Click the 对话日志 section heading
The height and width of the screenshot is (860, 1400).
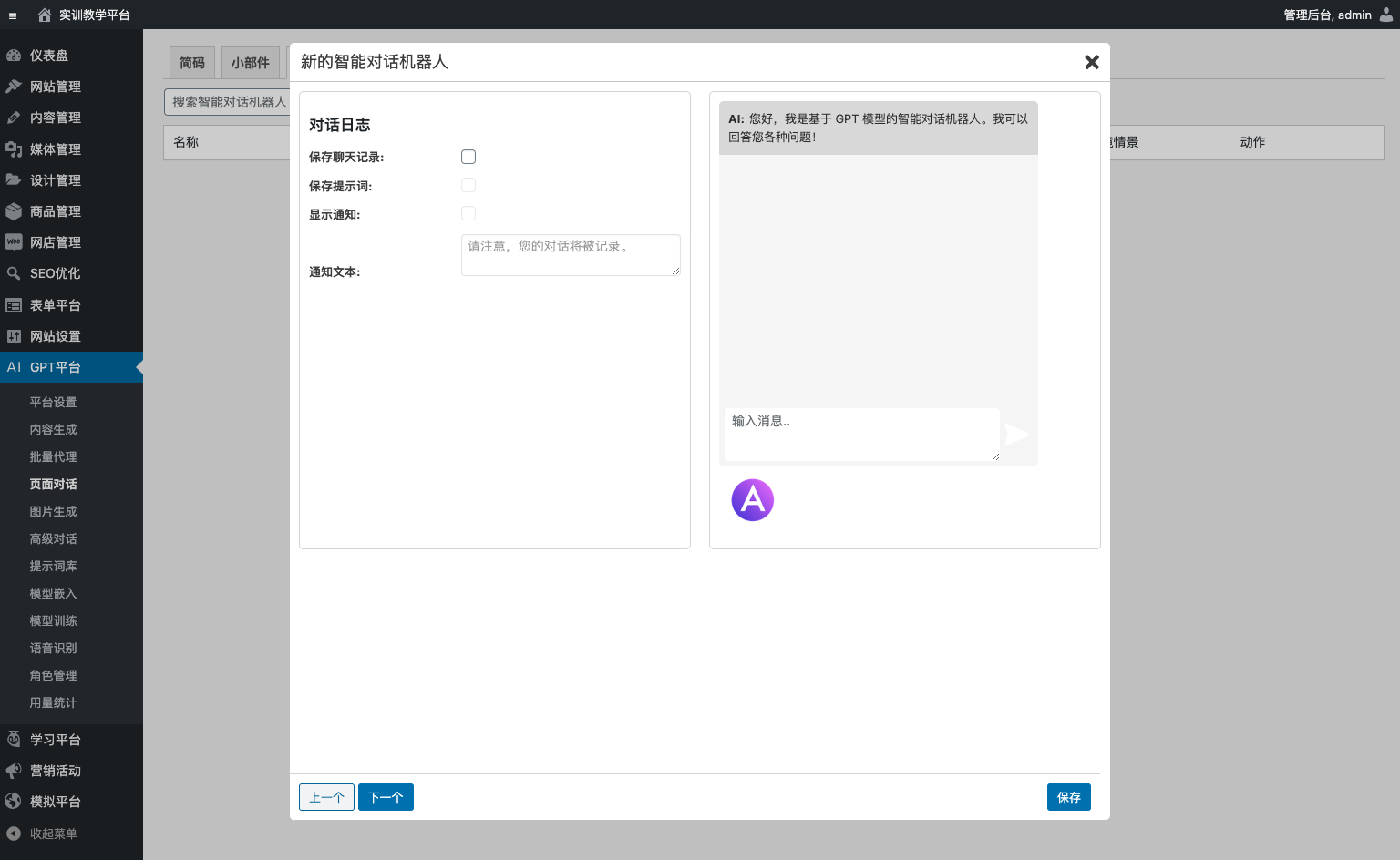click(x=339, y=125)
